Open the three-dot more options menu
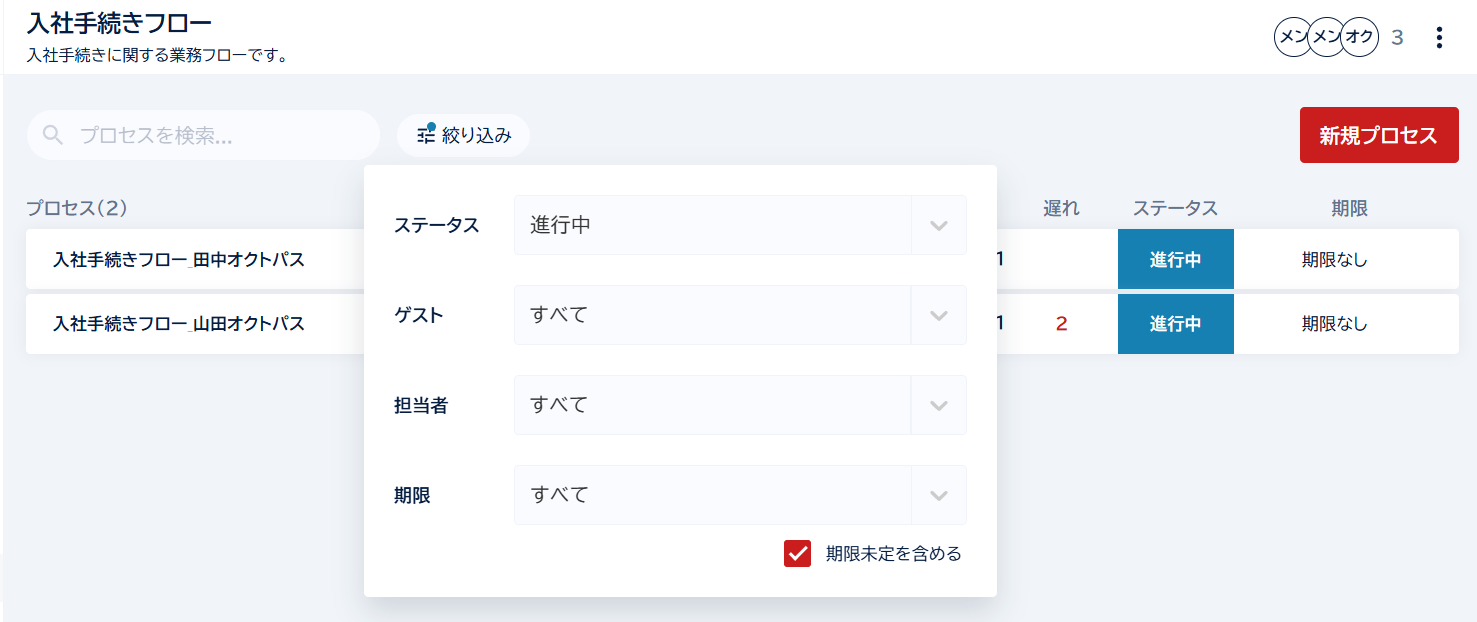The image size is (1477, 622). click(1439, 38)
